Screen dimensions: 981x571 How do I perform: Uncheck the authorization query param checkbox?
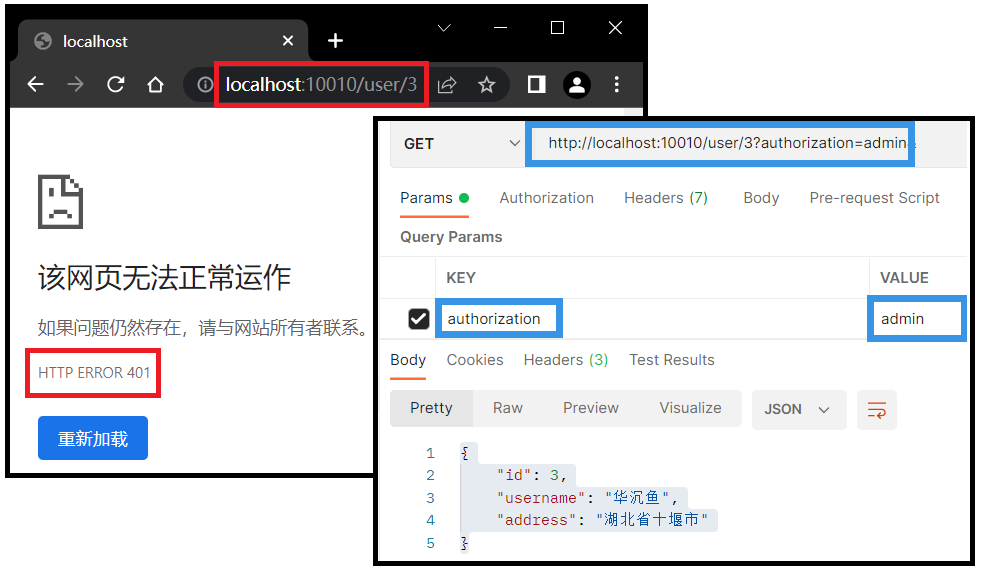(x=419, y=319)
